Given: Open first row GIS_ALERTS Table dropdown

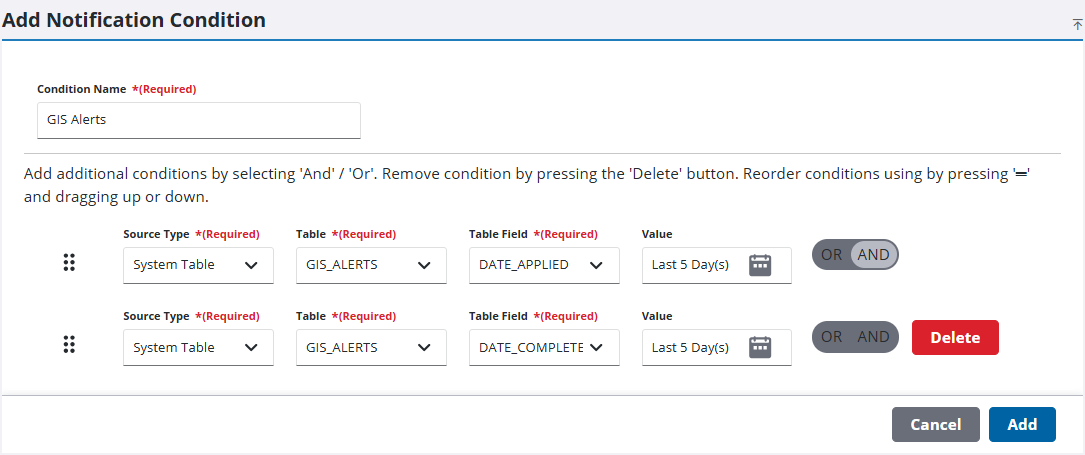Looking at the screenshot, I should tap(371, 265).
